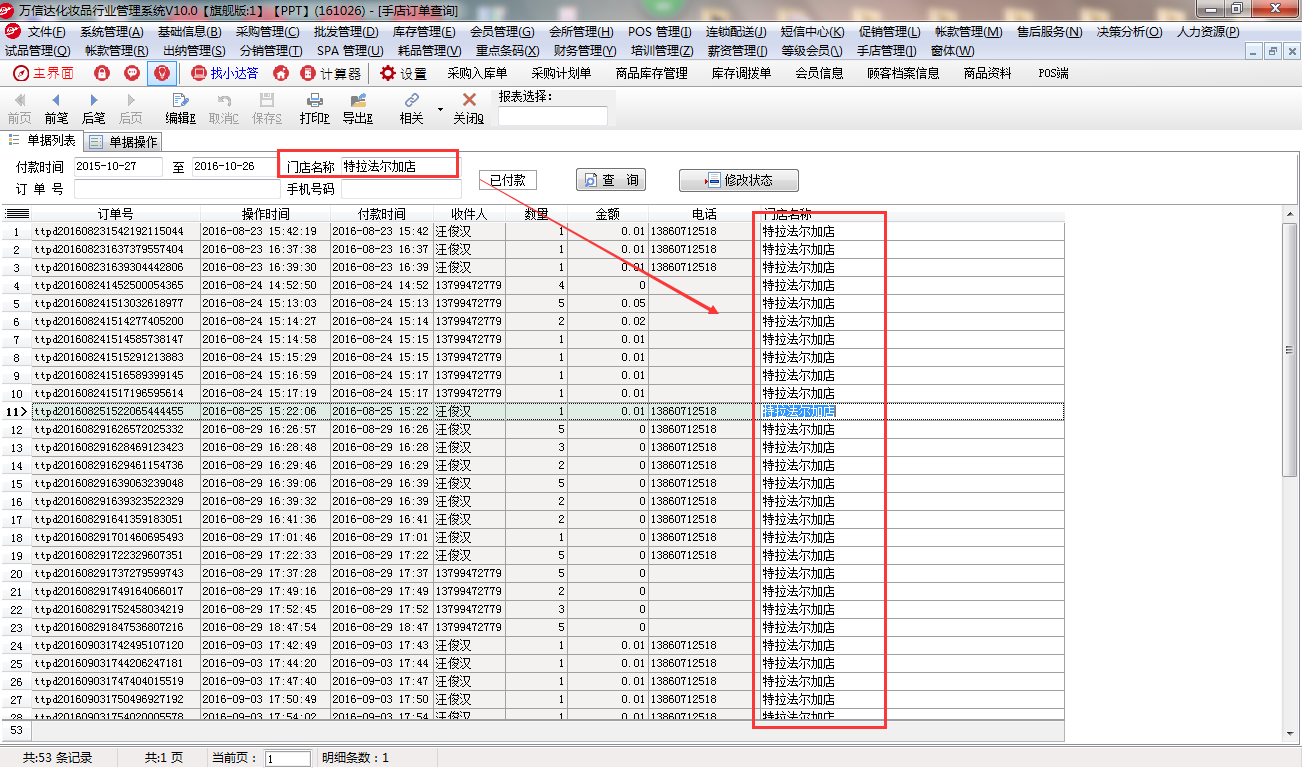Viewport: 1302px width, 768px height.
Task: Switch to the 单据列表 tab
Action: pos(42,141)
